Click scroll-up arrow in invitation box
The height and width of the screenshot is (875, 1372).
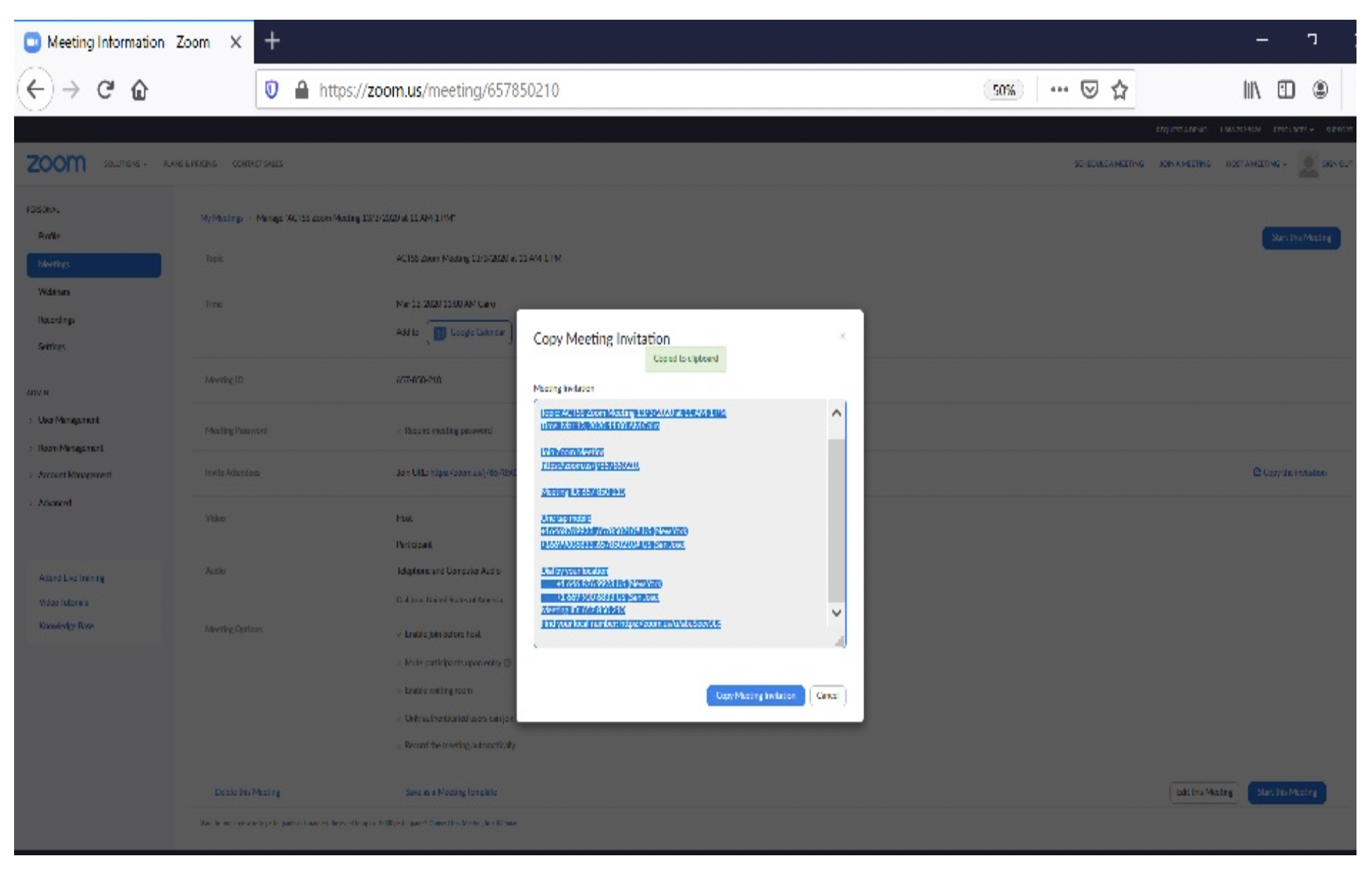point(836,413)
